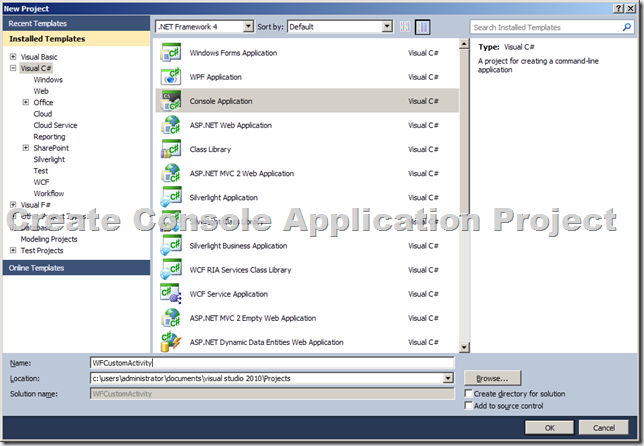This screenshot has height=446, width=644.
Task: Click the template list scrollbar thumb
Action: (x=464, y=131)
